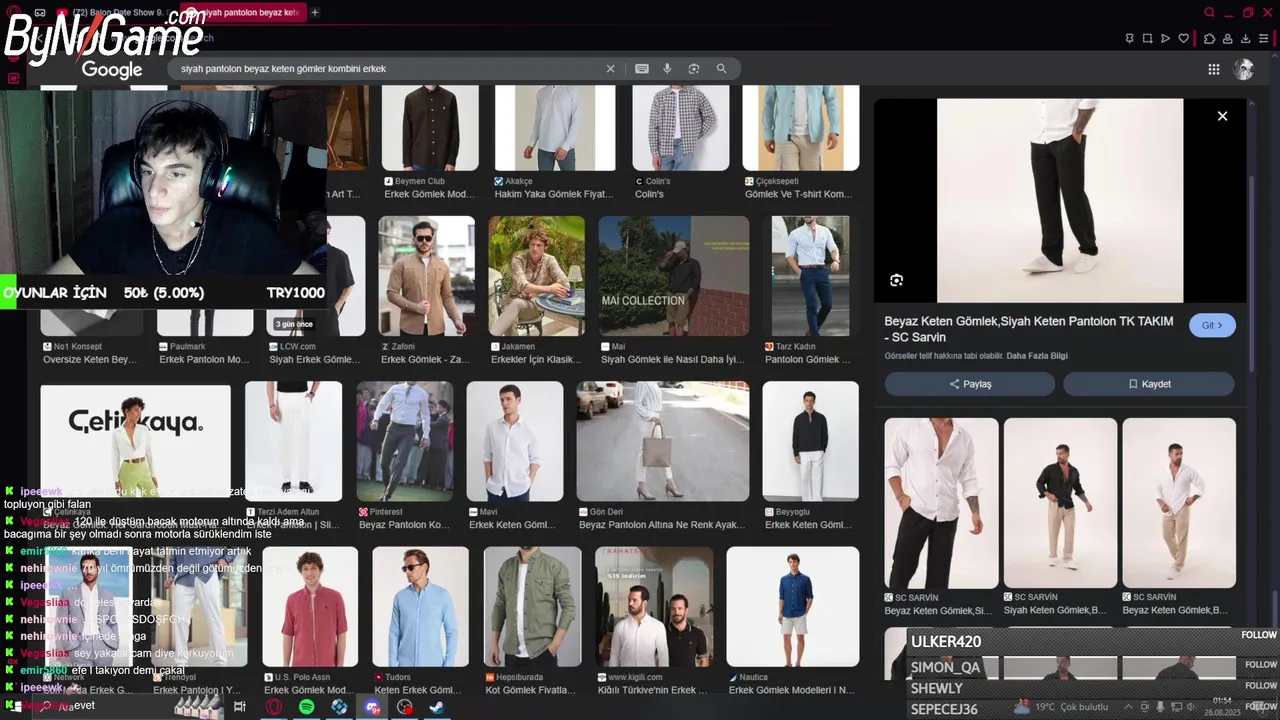Select the siyah pantolon beyaz keten tab
The image size is (1280, 720).
(242, 12)
